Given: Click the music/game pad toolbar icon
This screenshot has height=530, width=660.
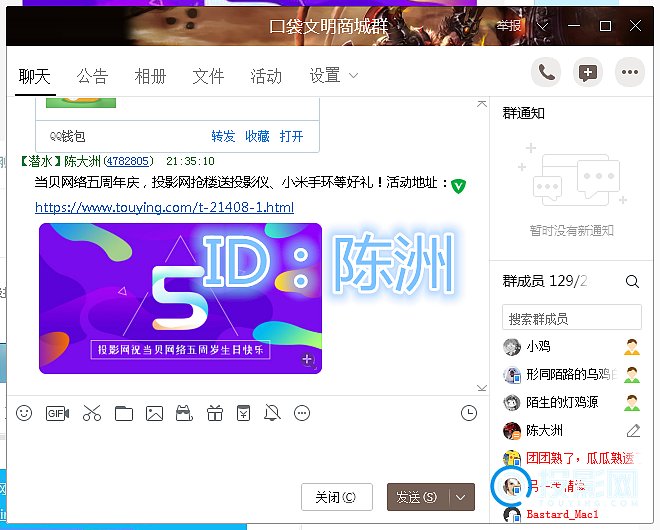Looking at the screenshot, I should point(184,413).
